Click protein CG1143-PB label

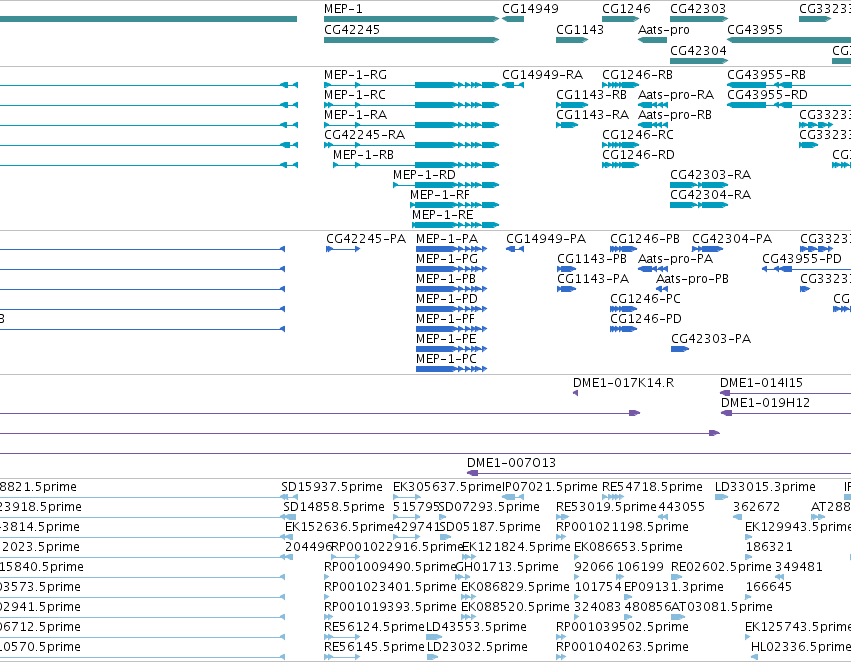(x=592, y=259)
